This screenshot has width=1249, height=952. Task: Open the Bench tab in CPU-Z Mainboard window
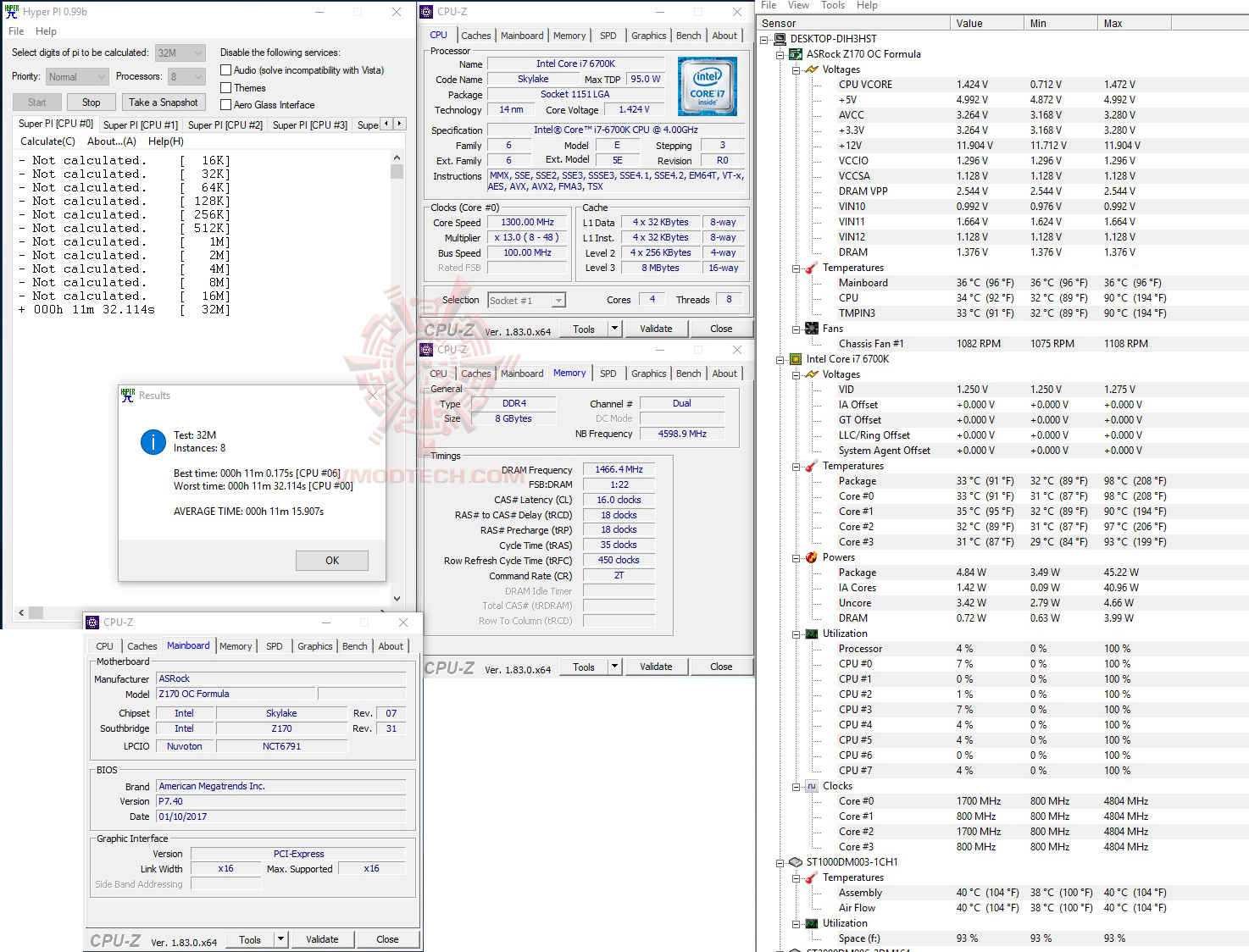(x=354, y=646)
